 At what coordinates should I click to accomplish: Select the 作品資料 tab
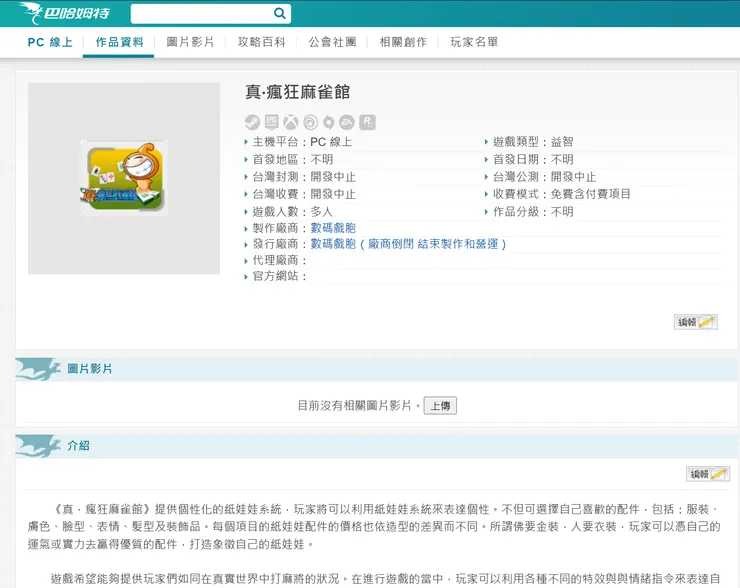point(119,42)
